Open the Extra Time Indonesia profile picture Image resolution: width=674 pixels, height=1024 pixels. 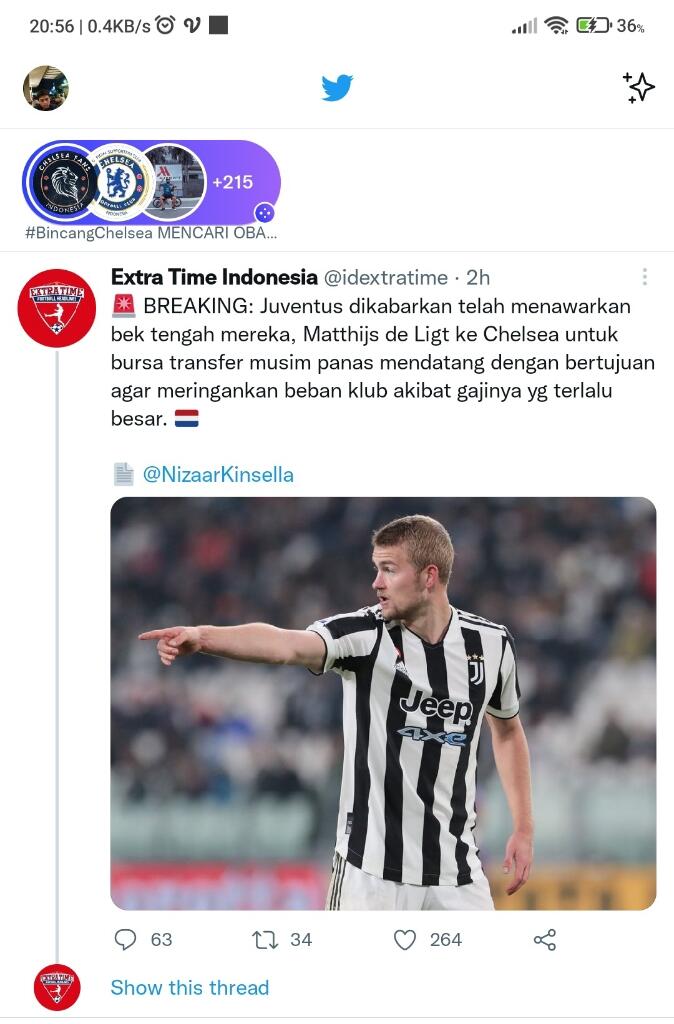(x=57, y=308)
